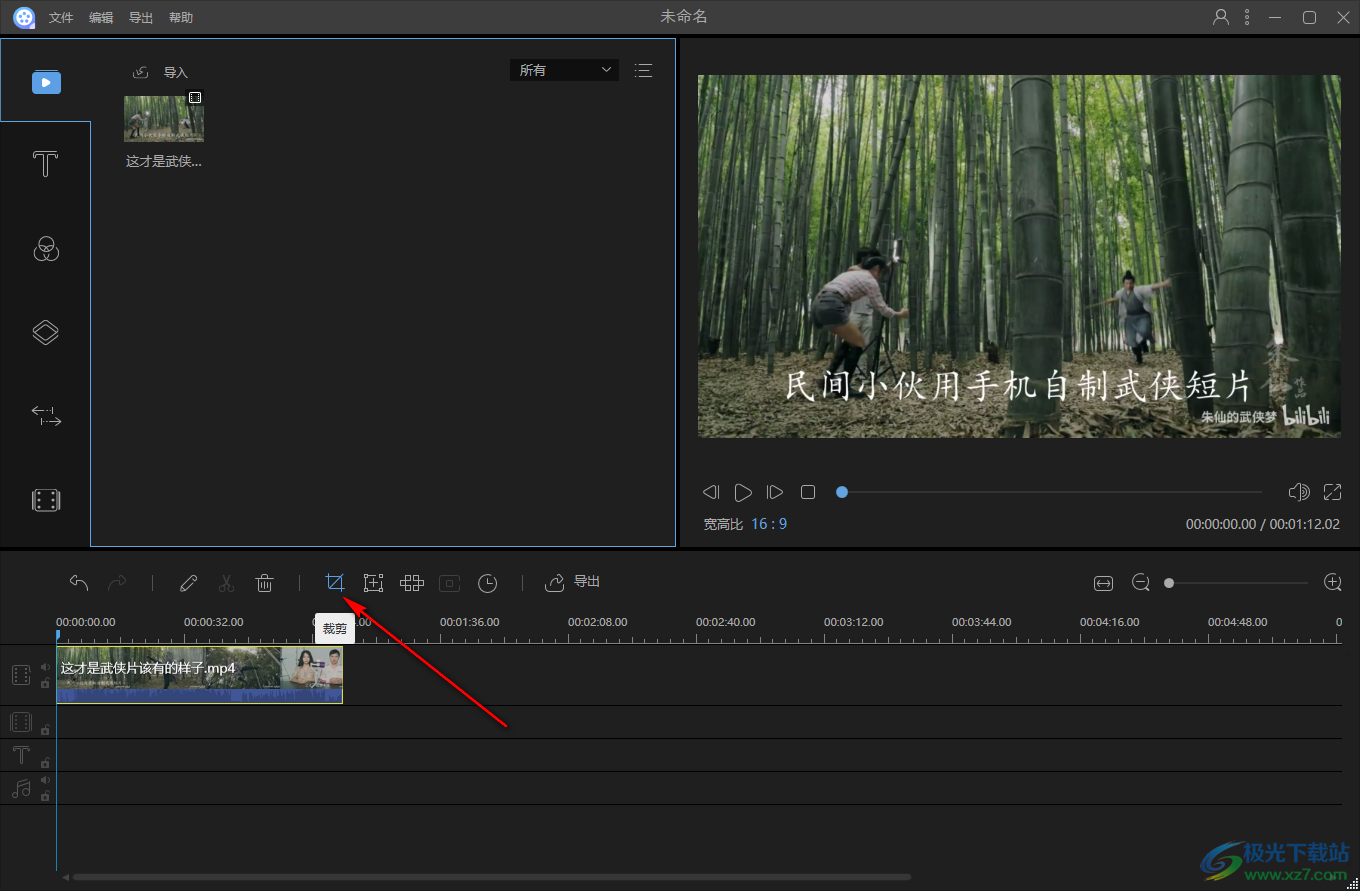This screenshot has height=891, width=1360.
Task: Open the Transitions tab in sidebar
Action: tap(46, 416)
